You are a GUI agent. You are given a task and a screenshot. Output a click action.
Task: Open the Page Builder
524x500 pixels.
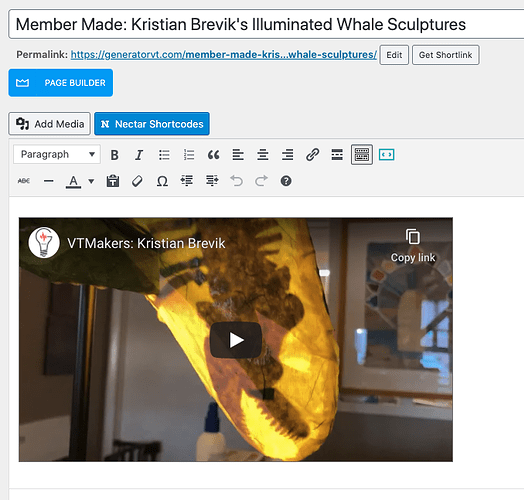[x=60, y=83]
